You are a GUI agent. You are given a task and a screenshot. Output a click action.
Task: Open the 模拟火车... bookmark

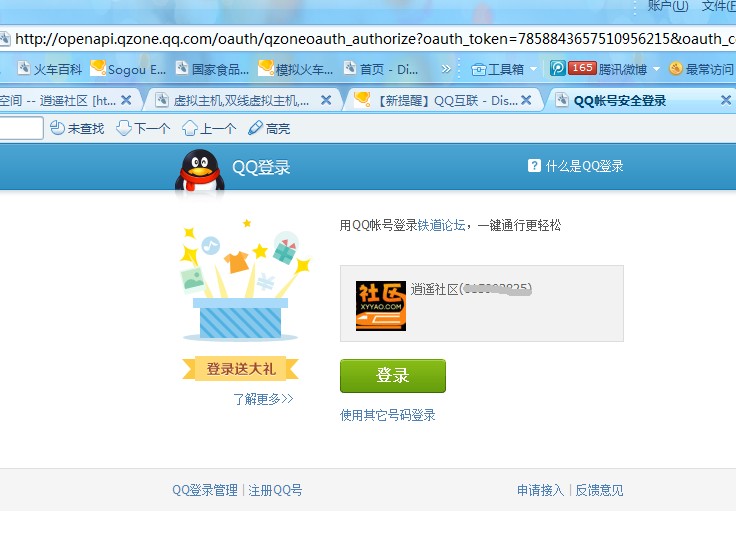pos(296,69)
